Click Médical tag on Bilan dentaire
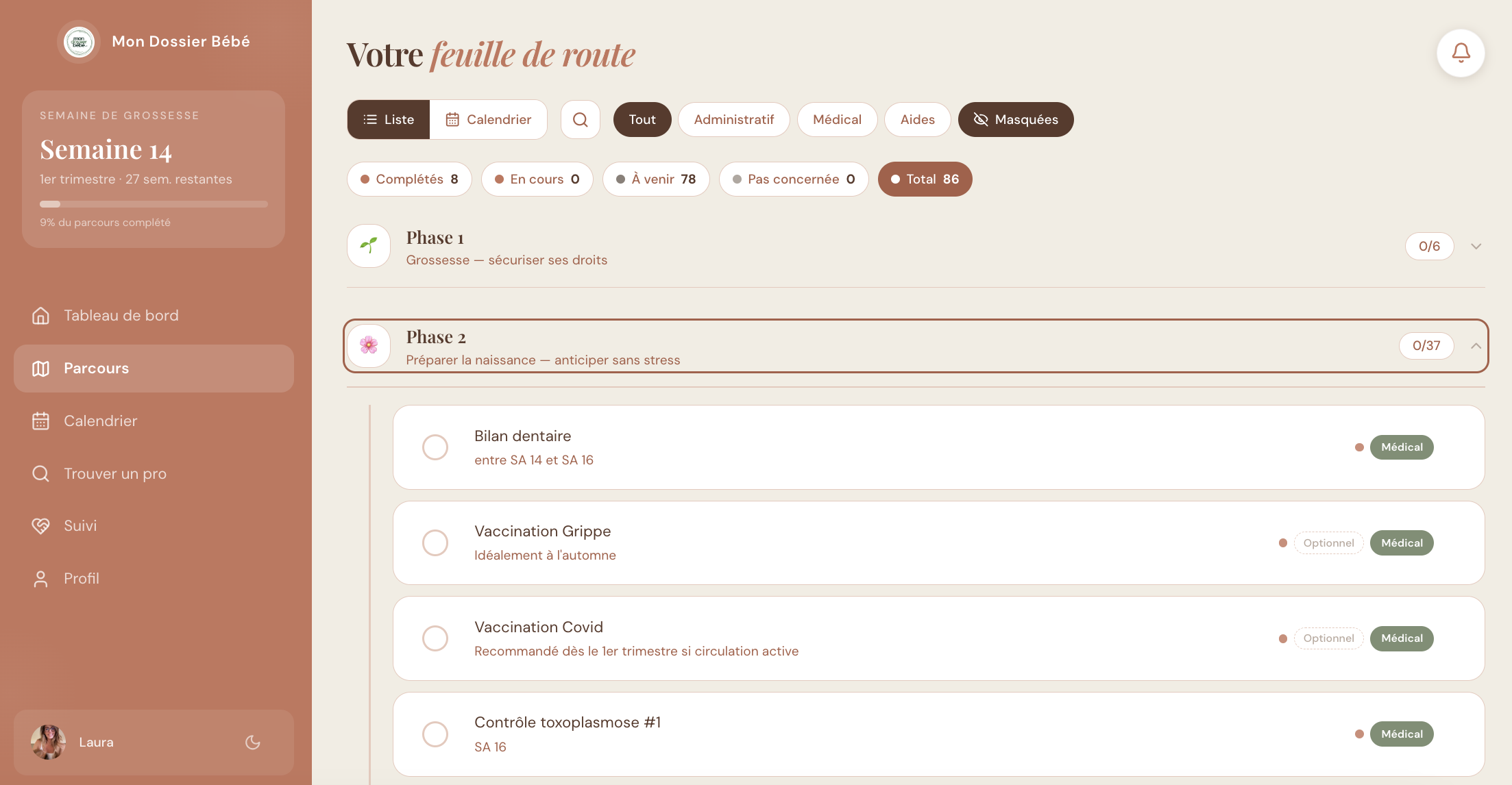The image size is (1512, 785). 1402,447
